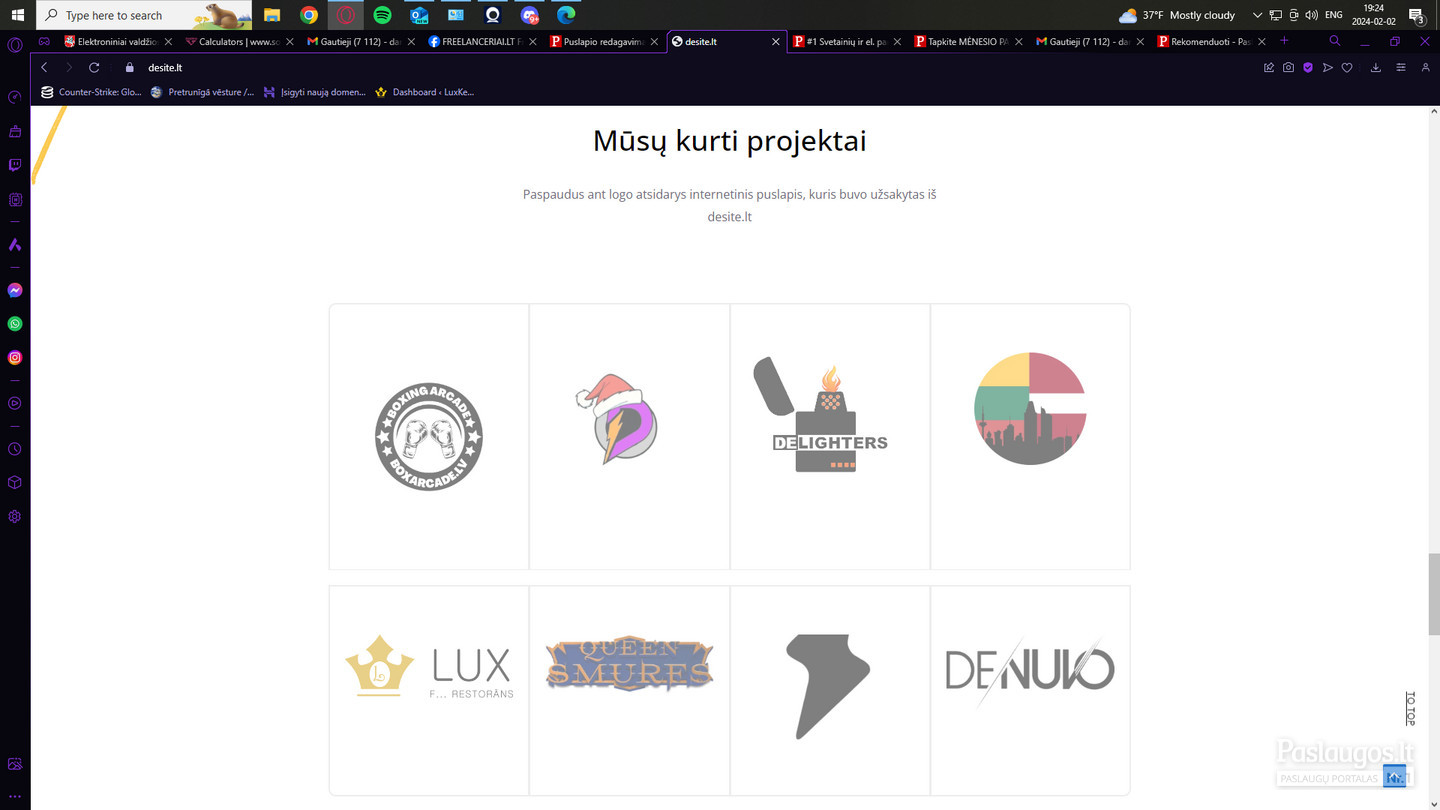The width and height of the screenshot is (1440, 810).
Task: Open the Boxing Arcade project logo
Action: click(429, 436)
